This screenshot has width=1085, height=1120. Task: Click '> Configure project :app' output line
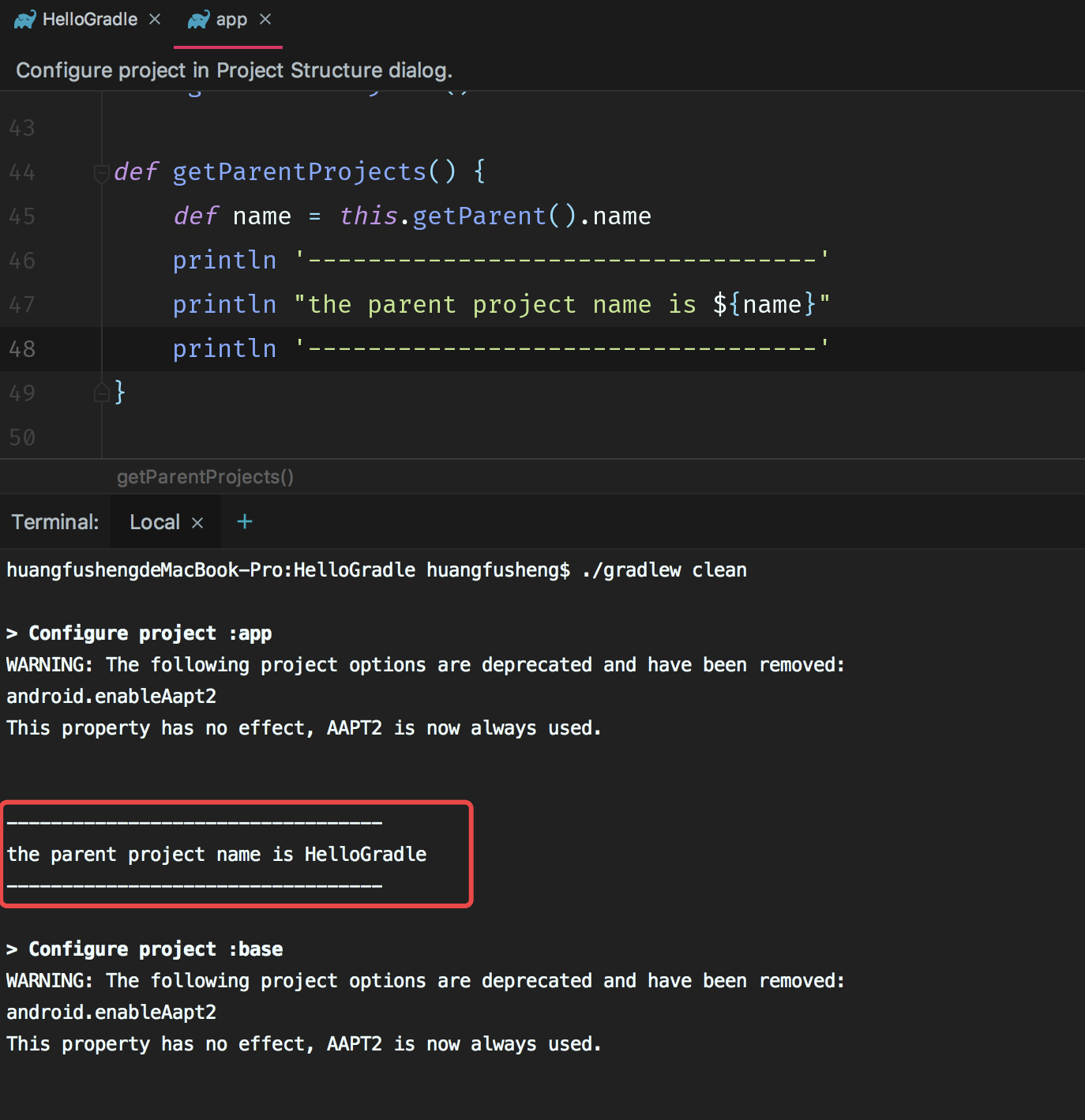[139, 633]
